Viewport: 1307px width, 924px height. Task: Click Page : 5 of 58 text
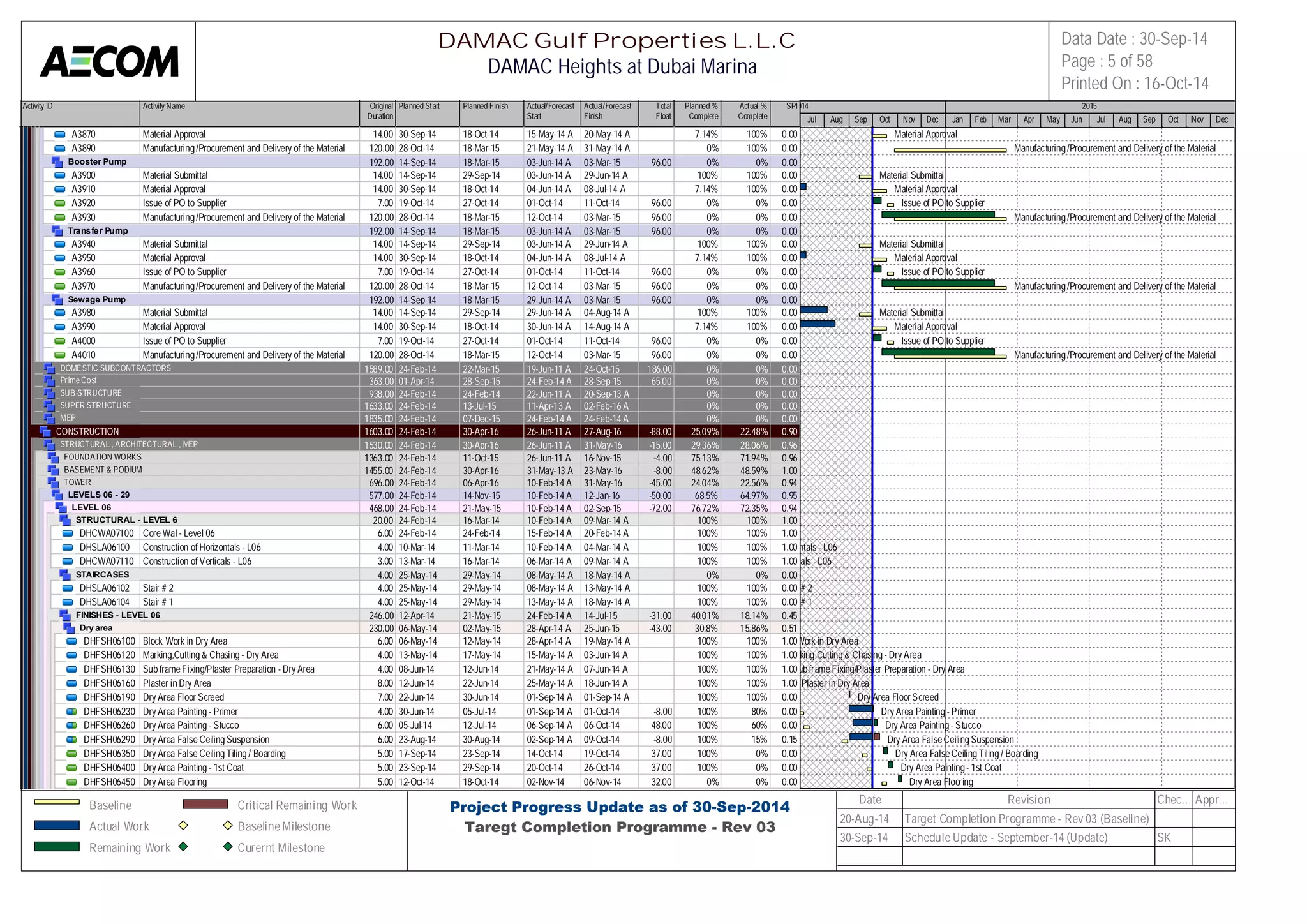click(1107, 61)
